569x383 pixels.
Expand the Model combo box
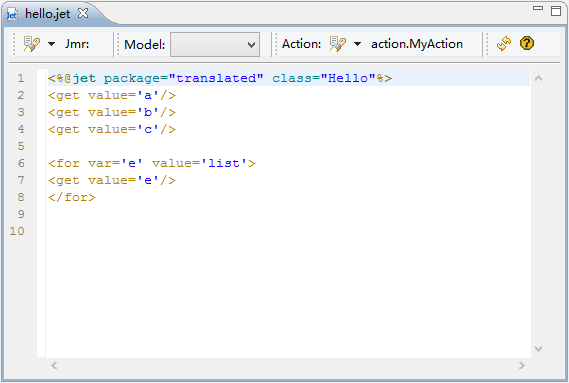(215, 45)
